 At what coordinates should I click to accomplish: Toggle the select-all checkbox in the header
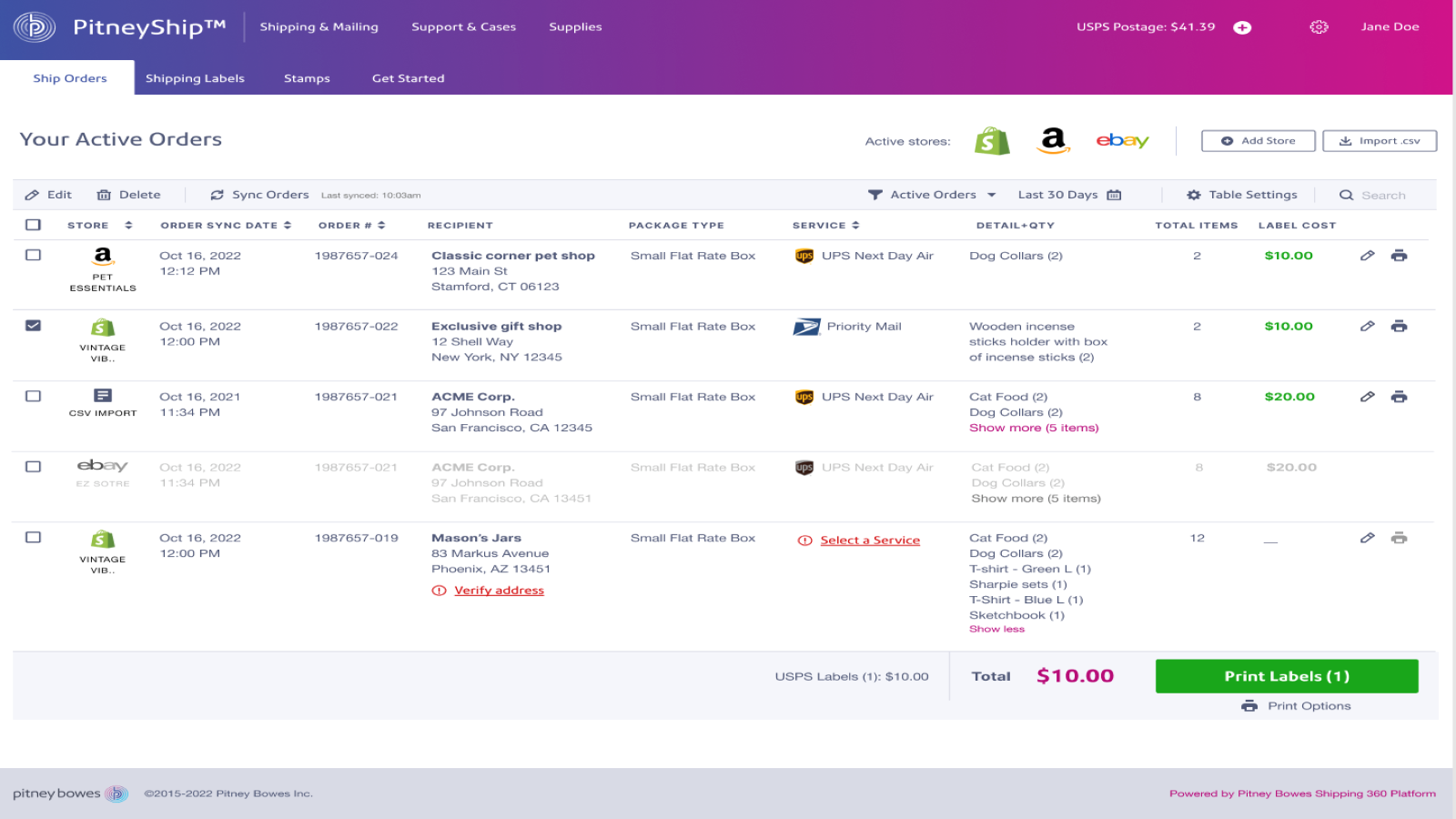pos(34,225)
